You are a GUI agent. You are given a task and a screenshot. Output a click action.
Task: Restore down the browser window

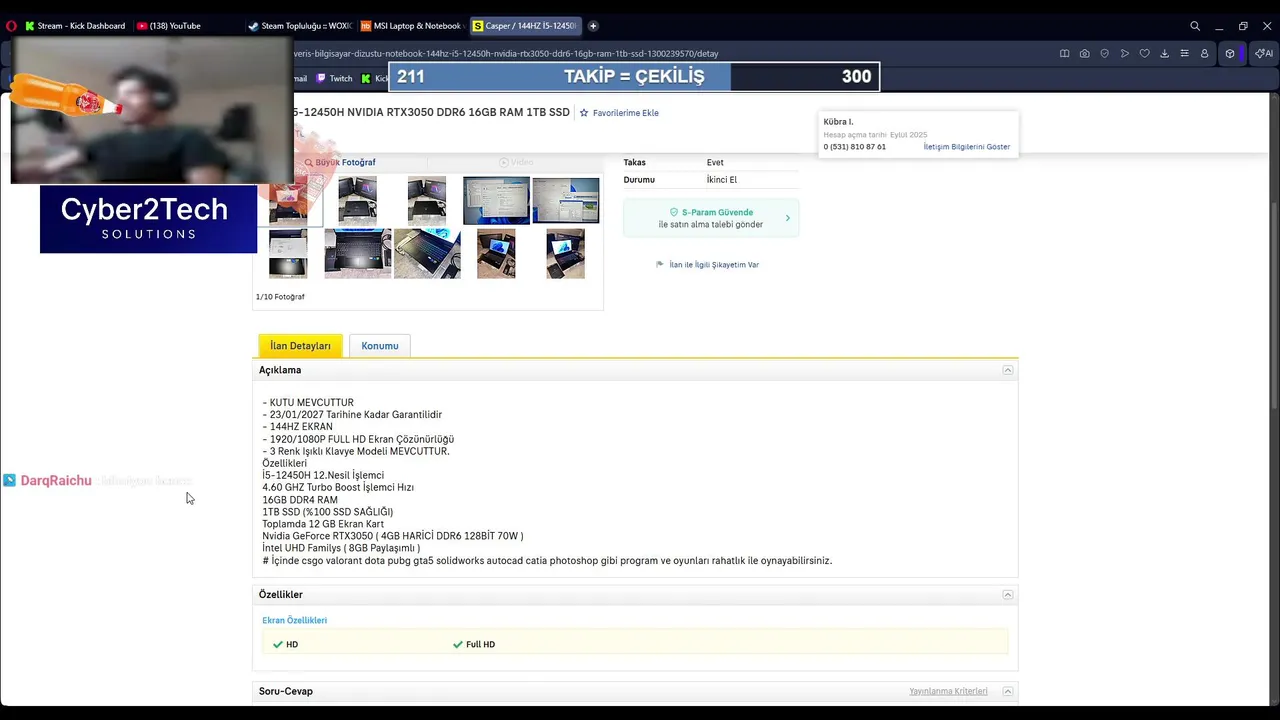(1243, 26)
